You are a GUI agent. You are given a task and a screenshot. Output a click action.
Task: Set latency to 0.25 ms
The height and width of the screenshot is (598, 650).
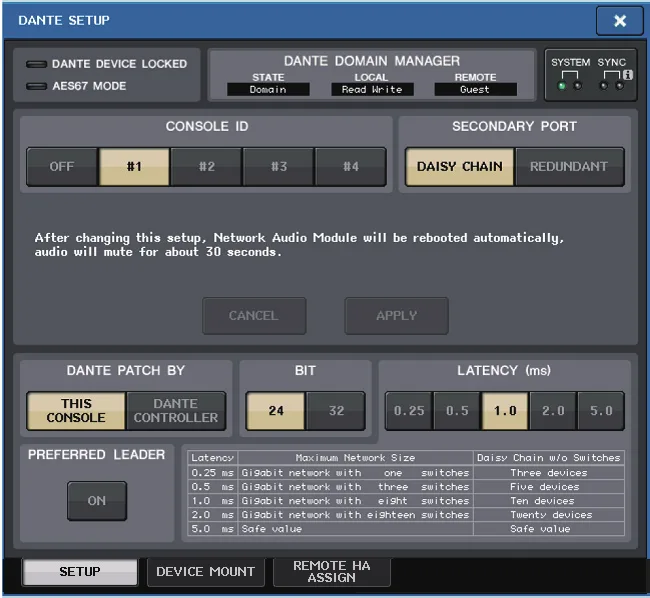[x=409, y=411]
